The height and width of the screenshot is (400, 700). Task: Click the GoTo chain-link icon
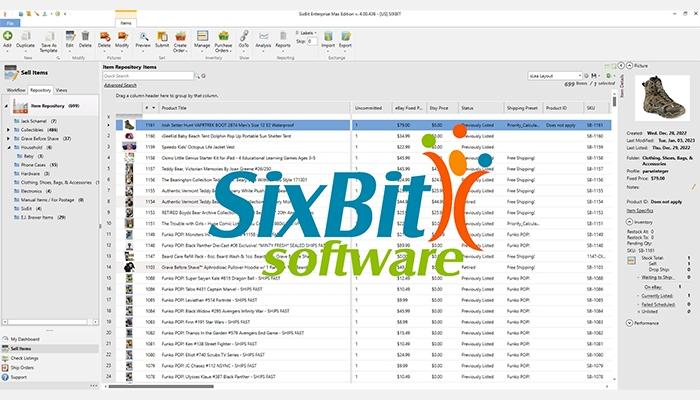pyautogui.click(x=244, y=36)
